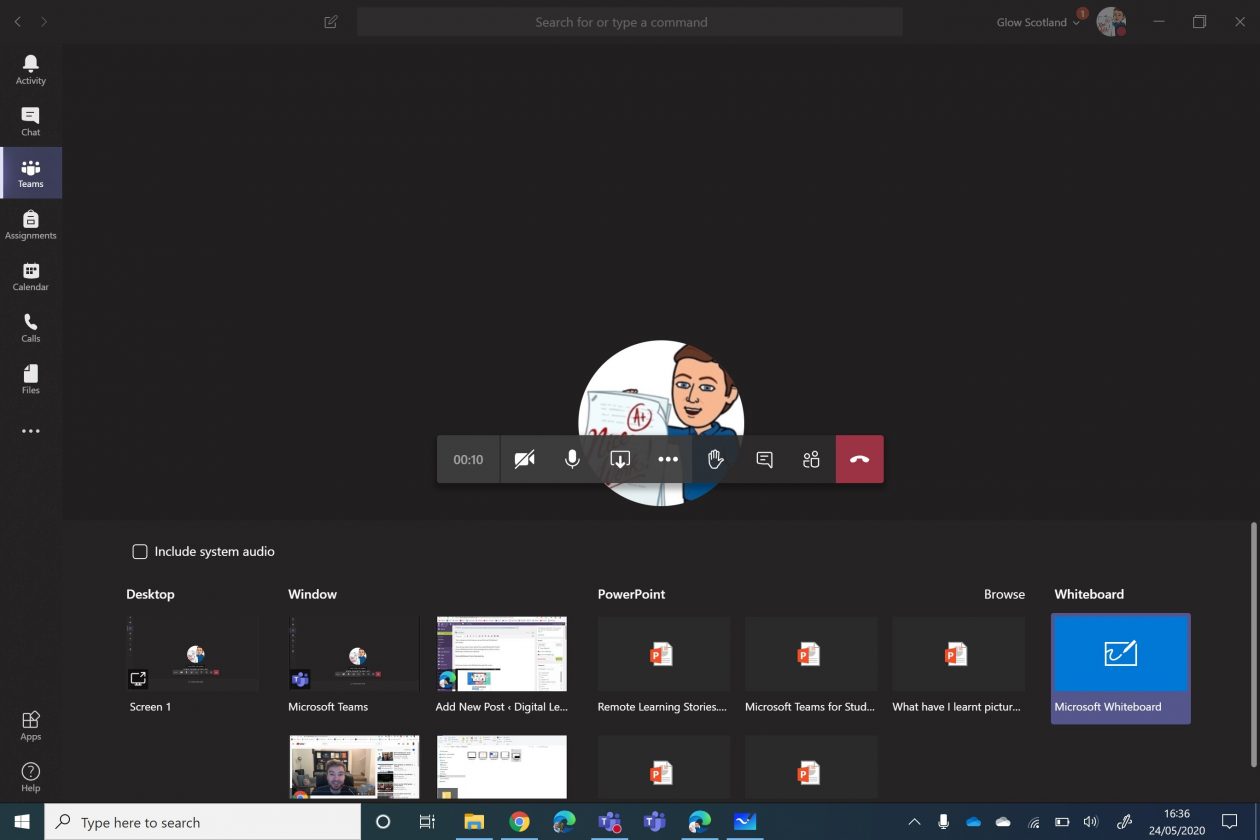Enable Include system audio checkbox
Image resolution: width=1260 pixels, height=840 pixels.
click(140, 551)
